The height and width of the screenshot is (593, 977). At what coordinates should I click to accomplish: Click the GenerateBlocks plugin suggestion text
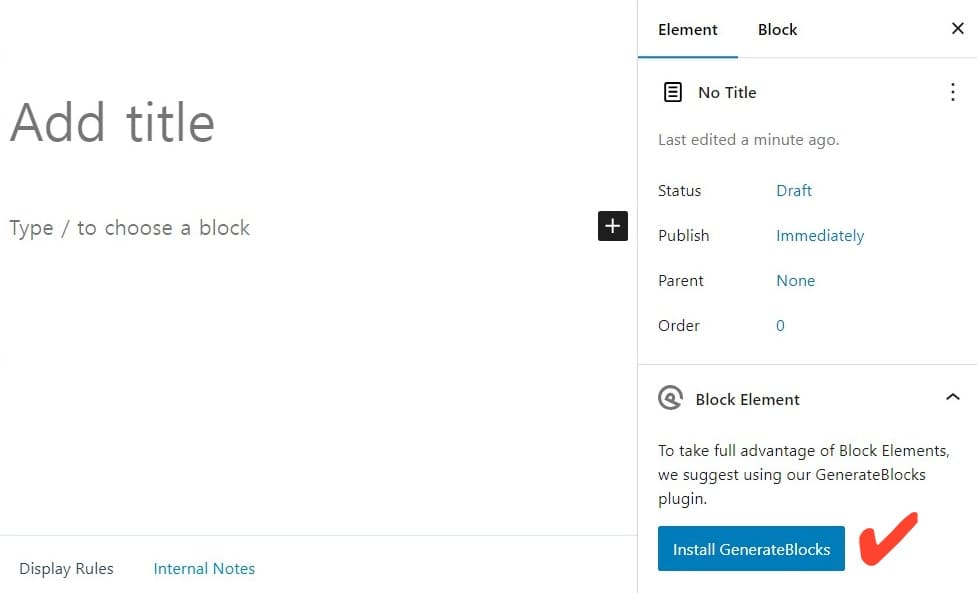click(x=804, y=475)
